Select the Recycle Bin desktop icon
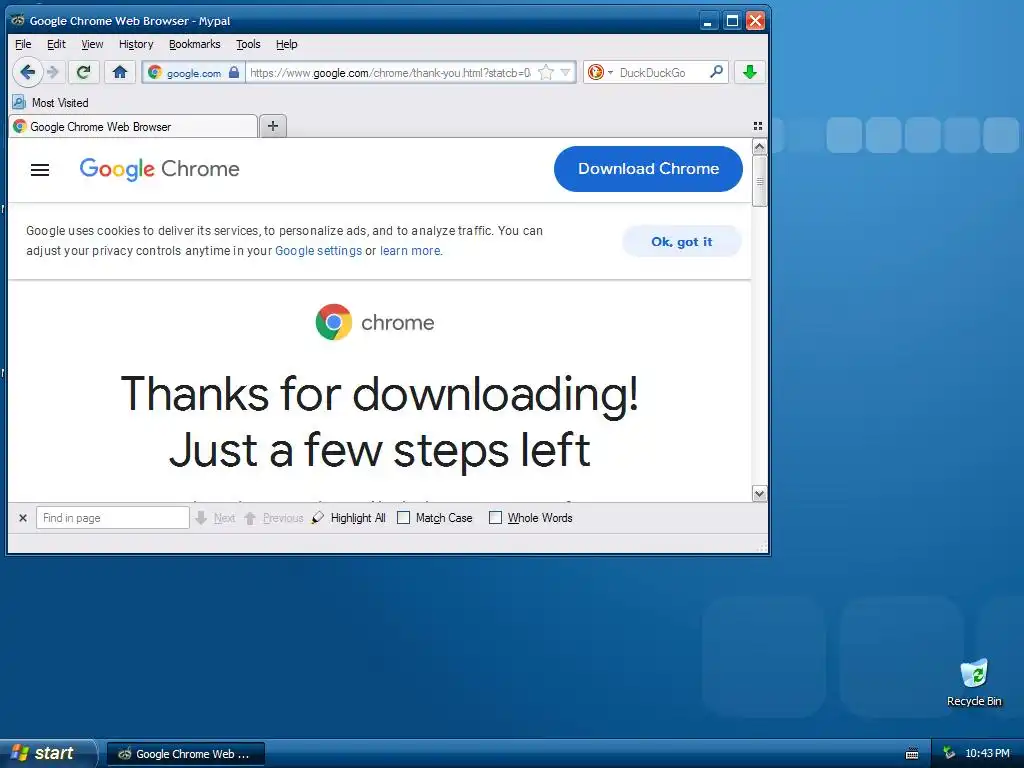Screen dimensions: 1024x768 click(x=974, y=682)
